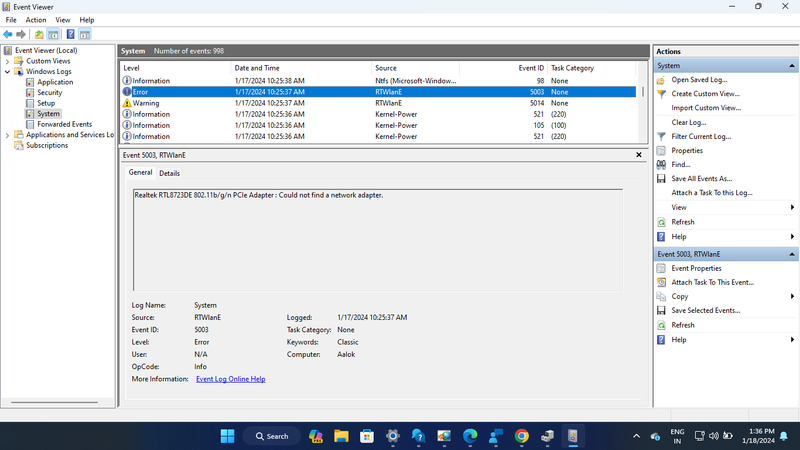Select Event Viewer (Local) root node
This screenshot has width=800, height=450.
point(46,51)
